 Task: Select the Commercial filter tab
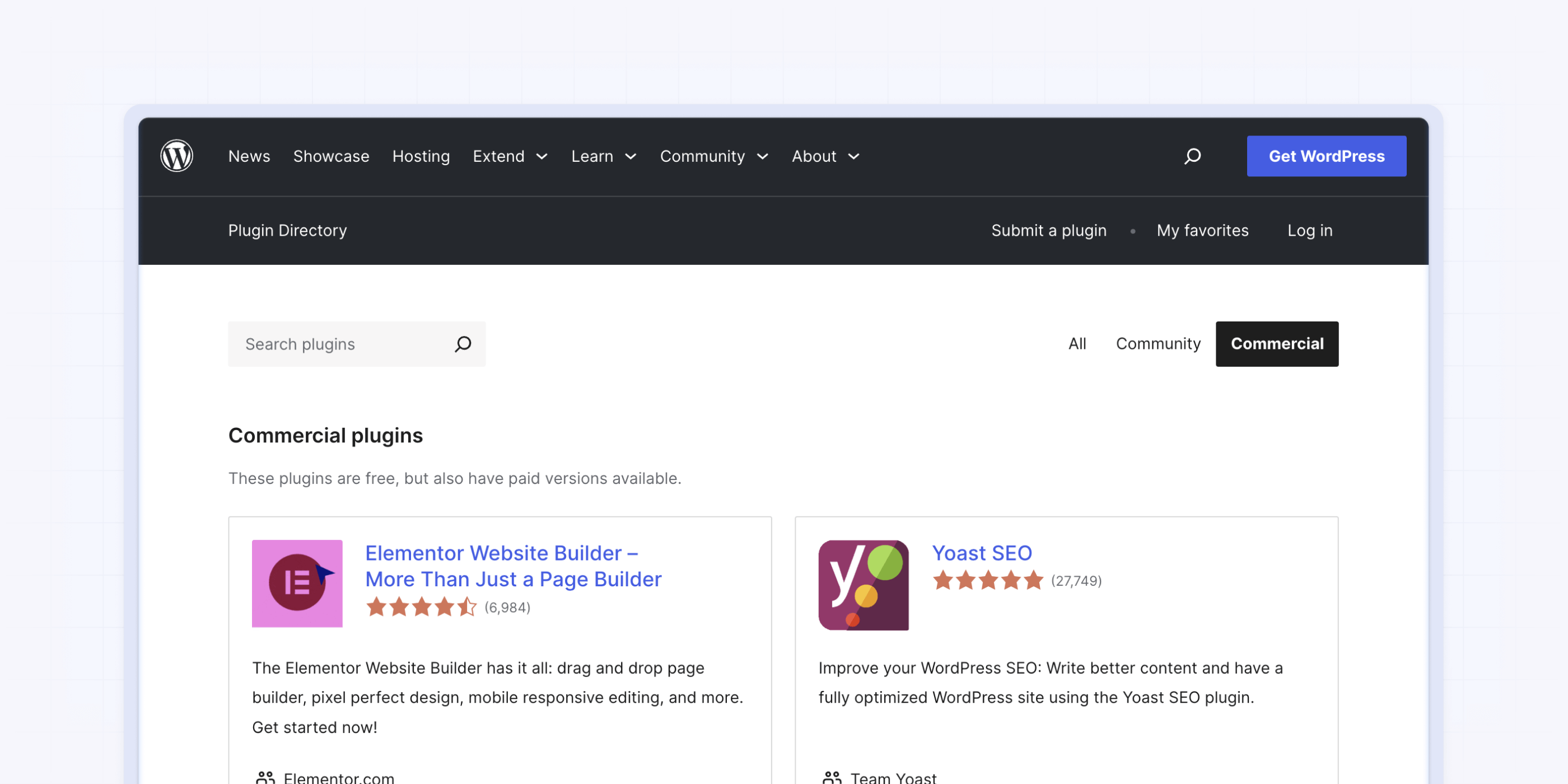1276,344
